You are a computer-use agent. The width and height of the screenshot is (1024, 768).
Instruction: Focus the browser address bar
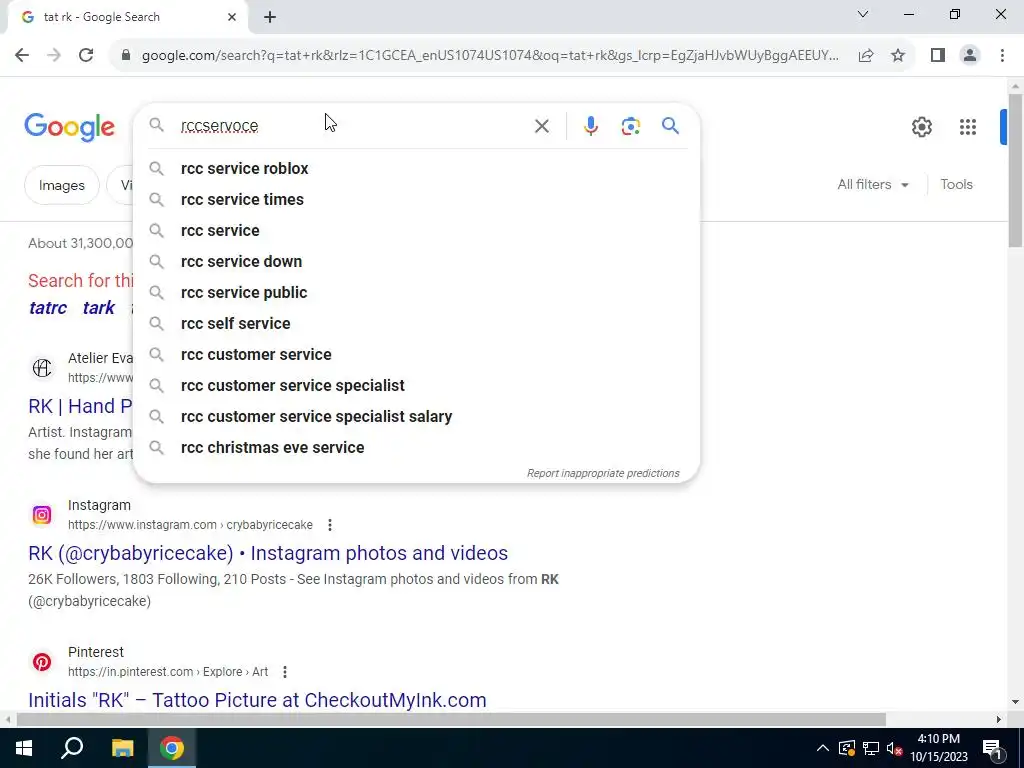pyautogui.click(x=490, y=56)
